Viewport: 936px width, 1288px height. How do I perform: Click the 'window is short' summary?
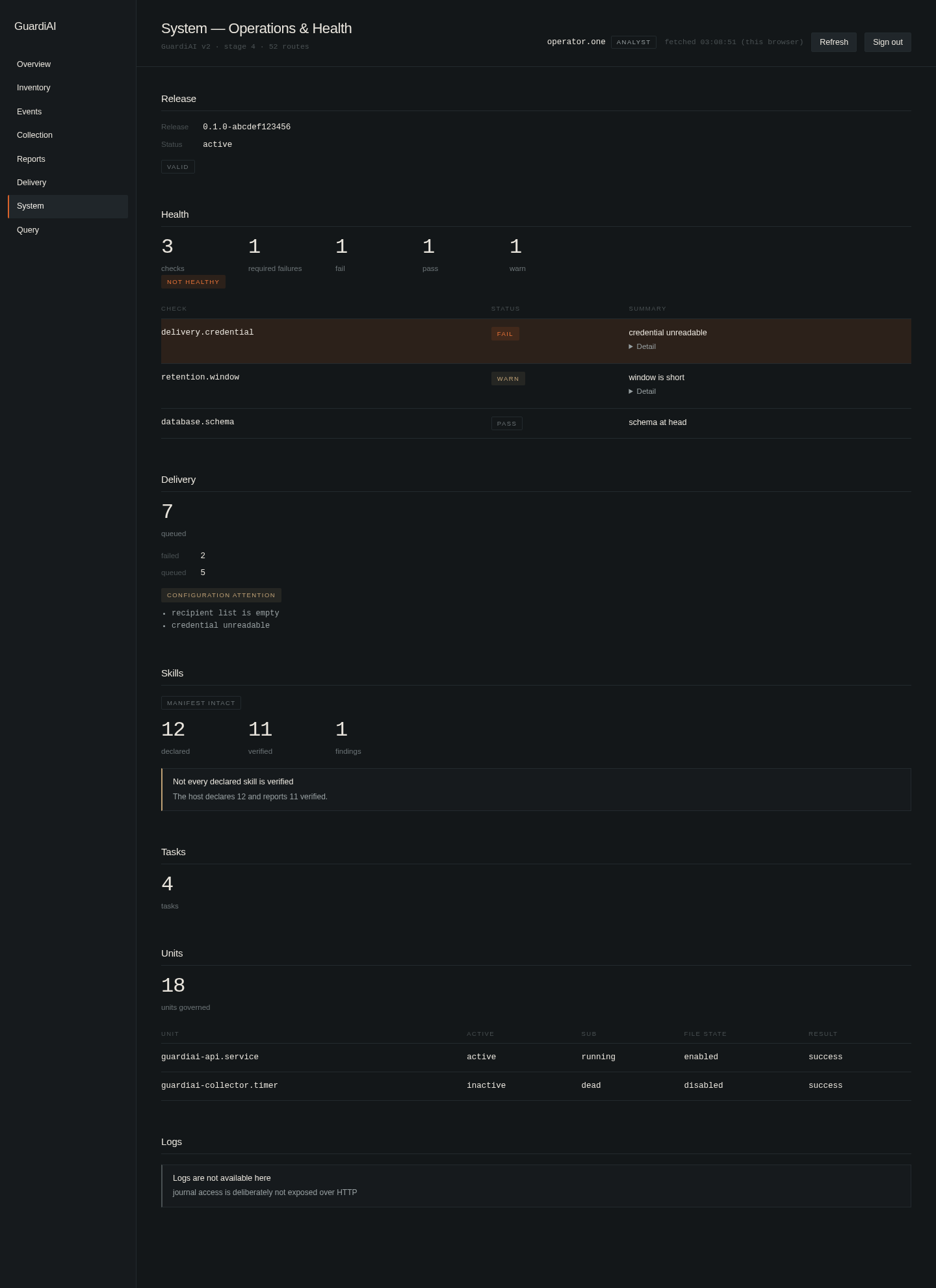coord(656,378)
